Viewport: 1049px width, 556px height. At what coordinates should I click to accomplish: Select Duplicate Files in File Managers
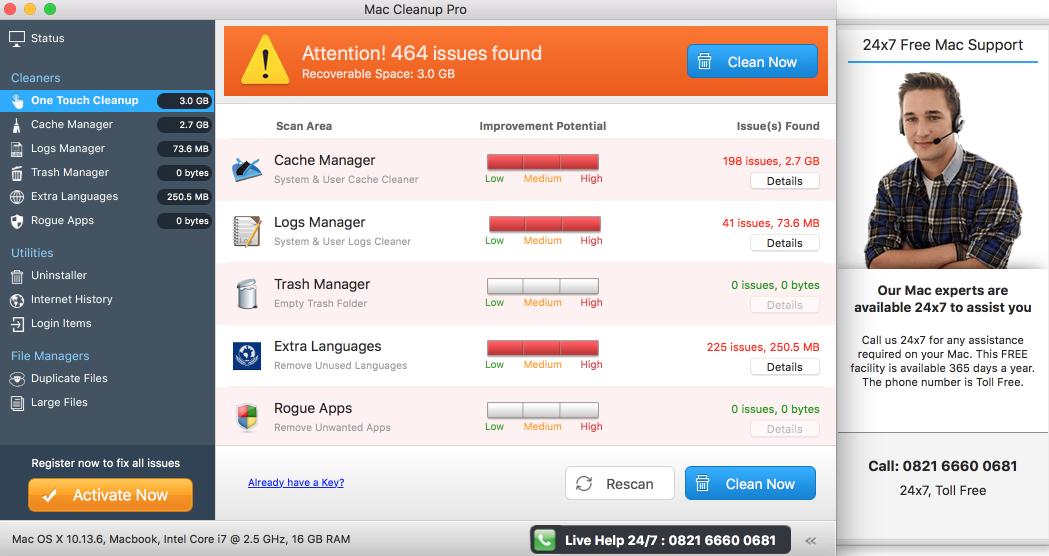tap(69, 378)
